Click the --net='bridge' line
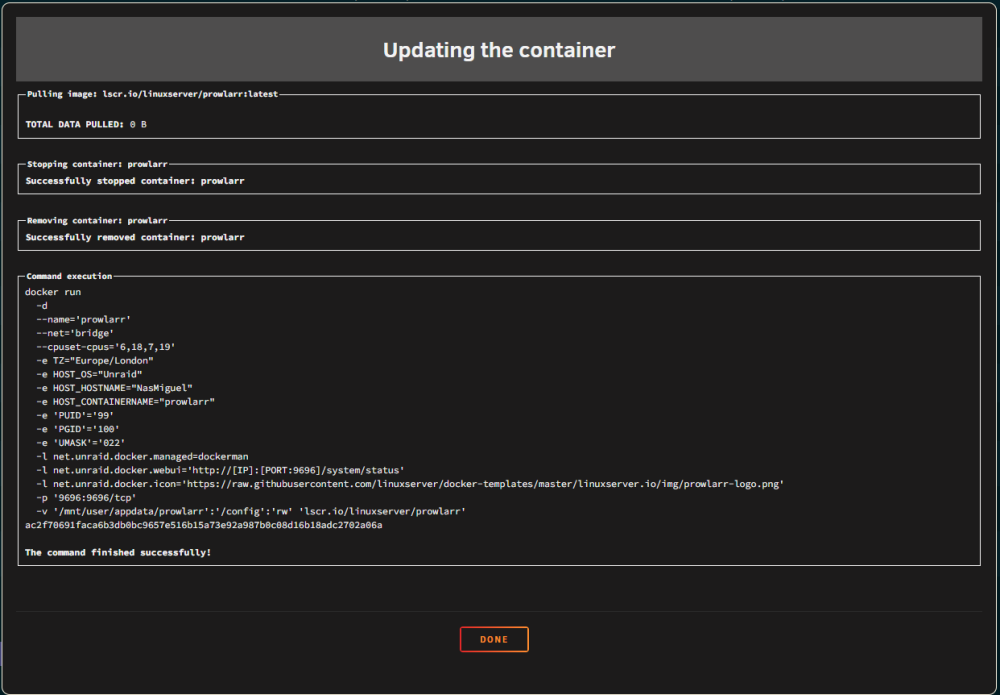 pyautogui.click(x=75, y=333)
